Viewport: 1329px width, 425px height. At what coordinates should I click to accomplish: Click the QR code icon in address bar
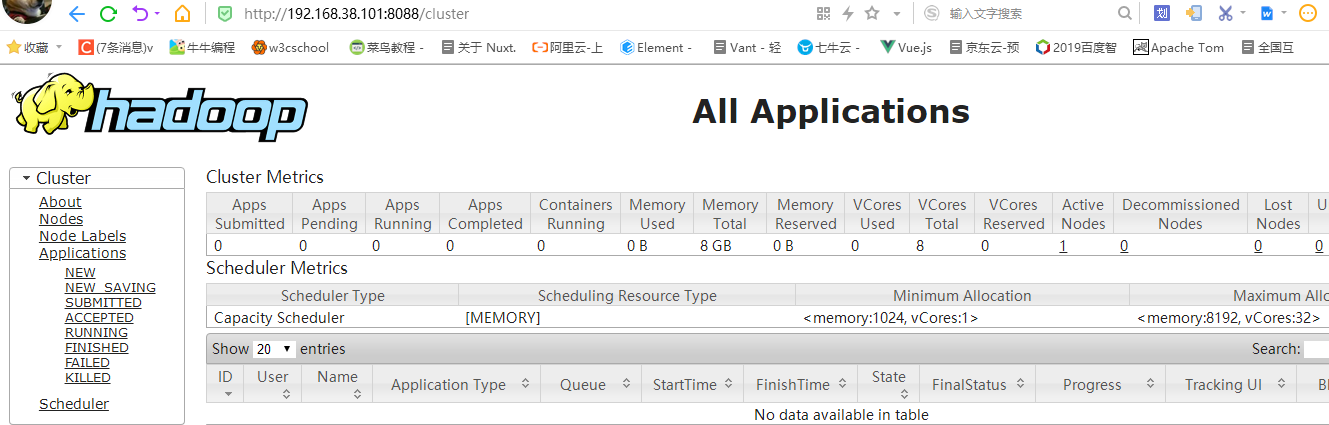pyautogui.click(x=823, y=14)
